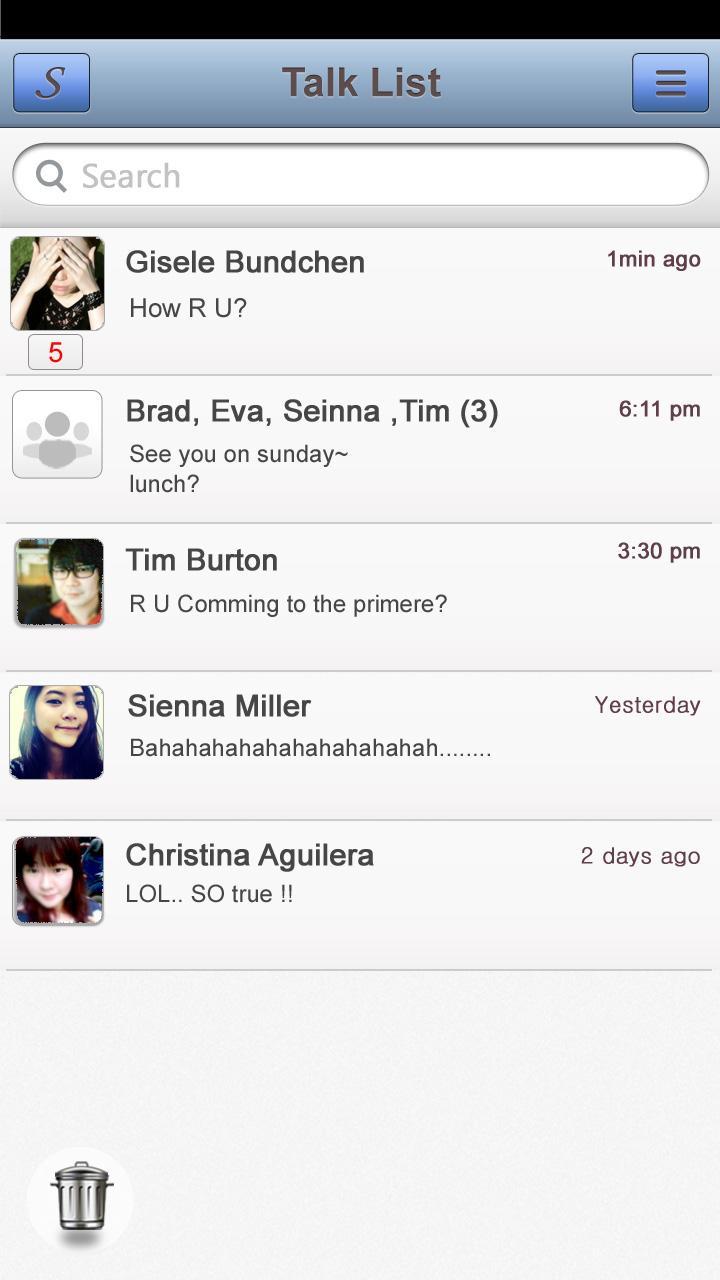This screenshot has width=720, height=1280.
Task: Tap the search magnifier icon
Action: [51, 176]
